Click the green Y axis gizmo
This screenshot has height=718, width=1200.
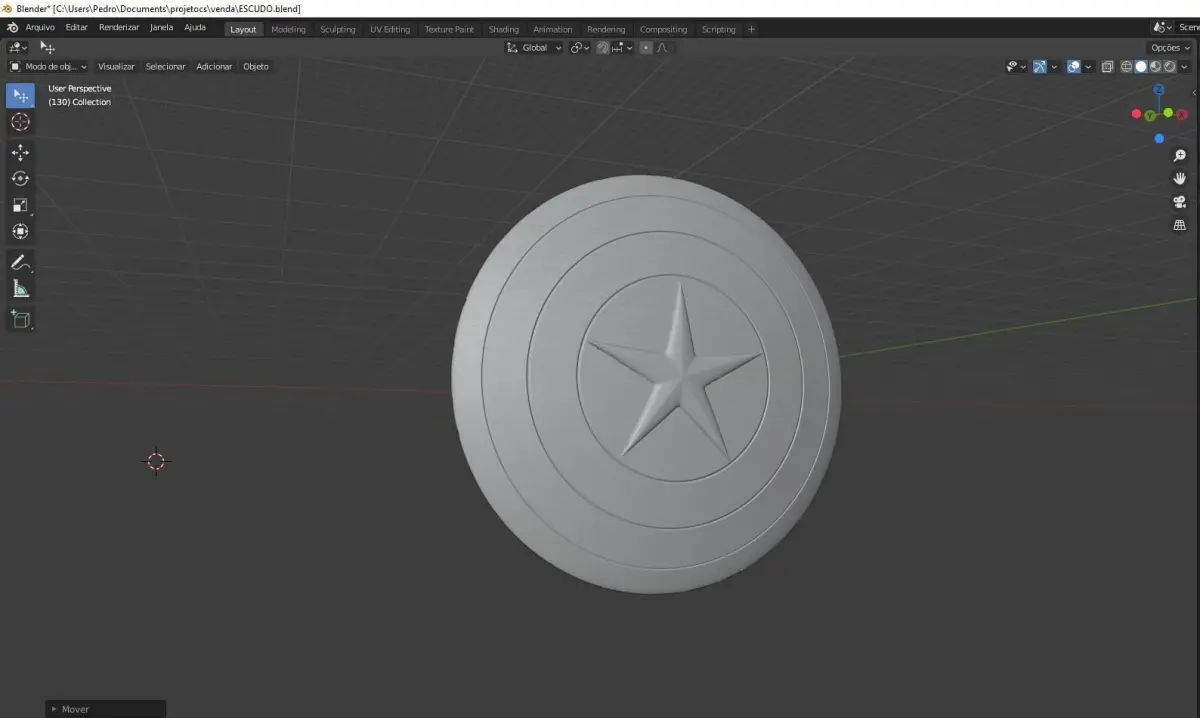(x=1151, y=116)
